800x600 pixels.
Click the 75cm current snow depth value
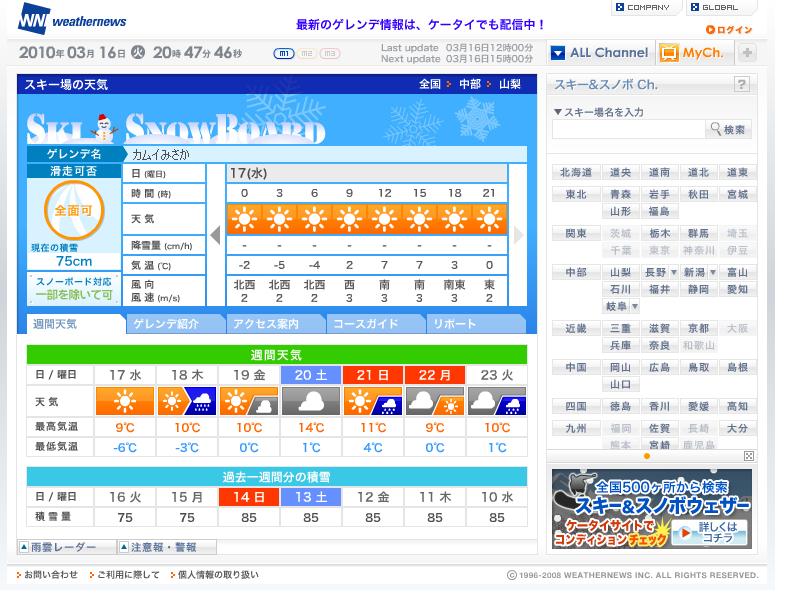pyautogui.click(x=74, y=261)
